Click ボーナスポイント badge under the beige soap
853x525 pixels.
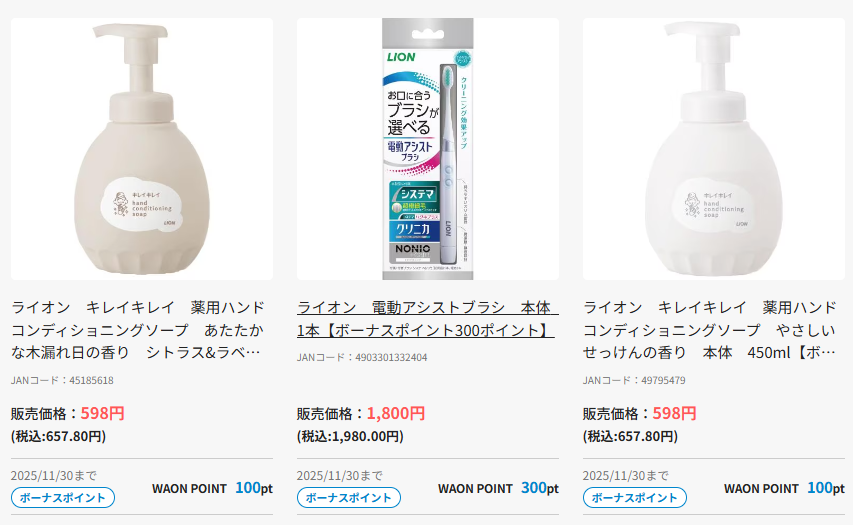click(x=63, y=498)
